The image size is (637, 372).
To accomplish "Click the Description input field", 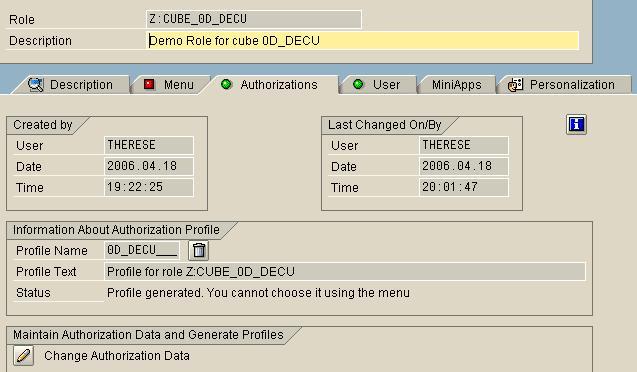I will (x=362, y=41).
